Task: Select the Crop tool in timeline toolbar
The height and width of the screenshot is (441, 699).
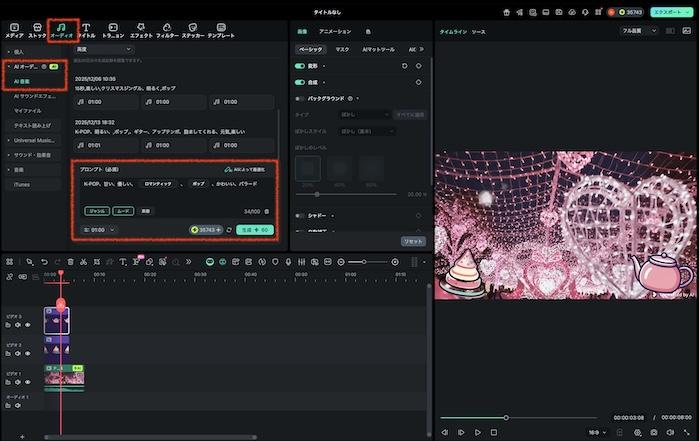Action: click(x=97, y=262)
